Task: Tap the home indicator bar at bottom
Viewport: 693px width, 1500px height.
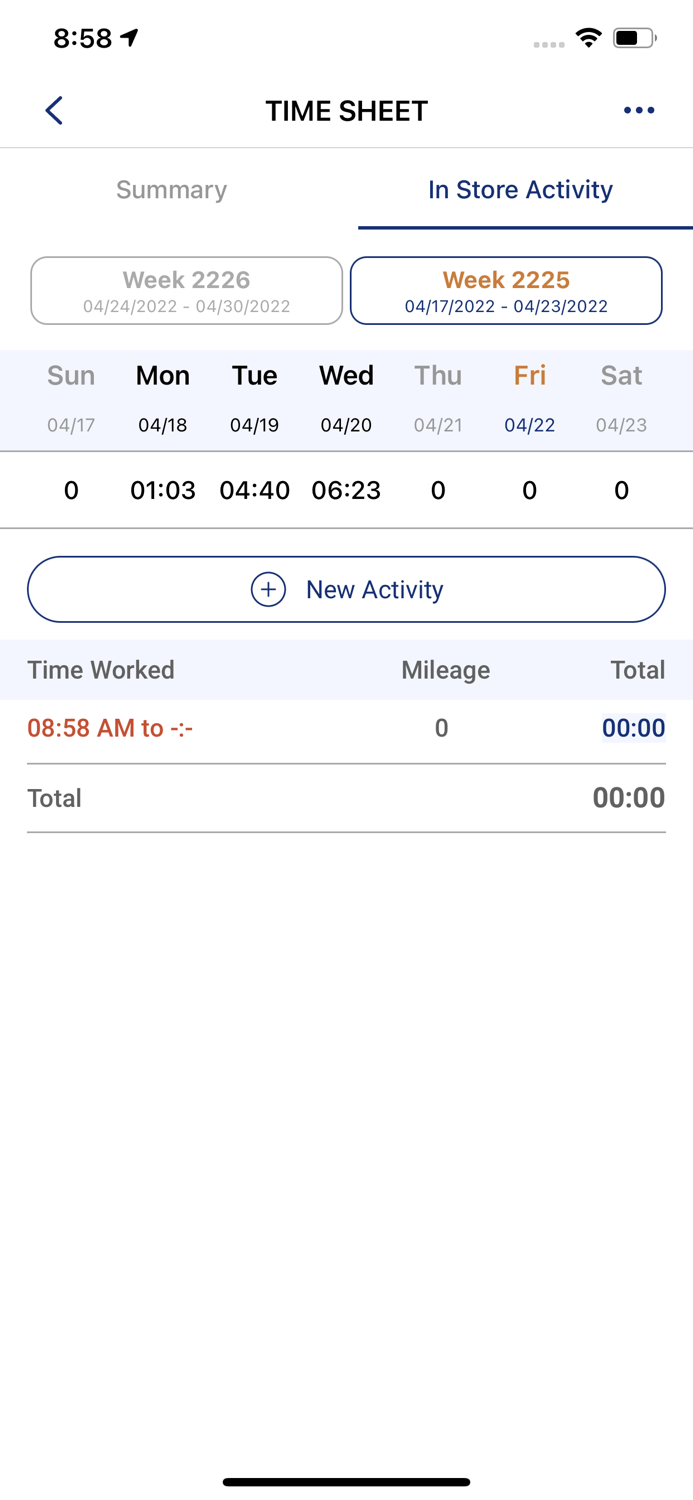Action: pyautogui.click(x=346, y=1481)
